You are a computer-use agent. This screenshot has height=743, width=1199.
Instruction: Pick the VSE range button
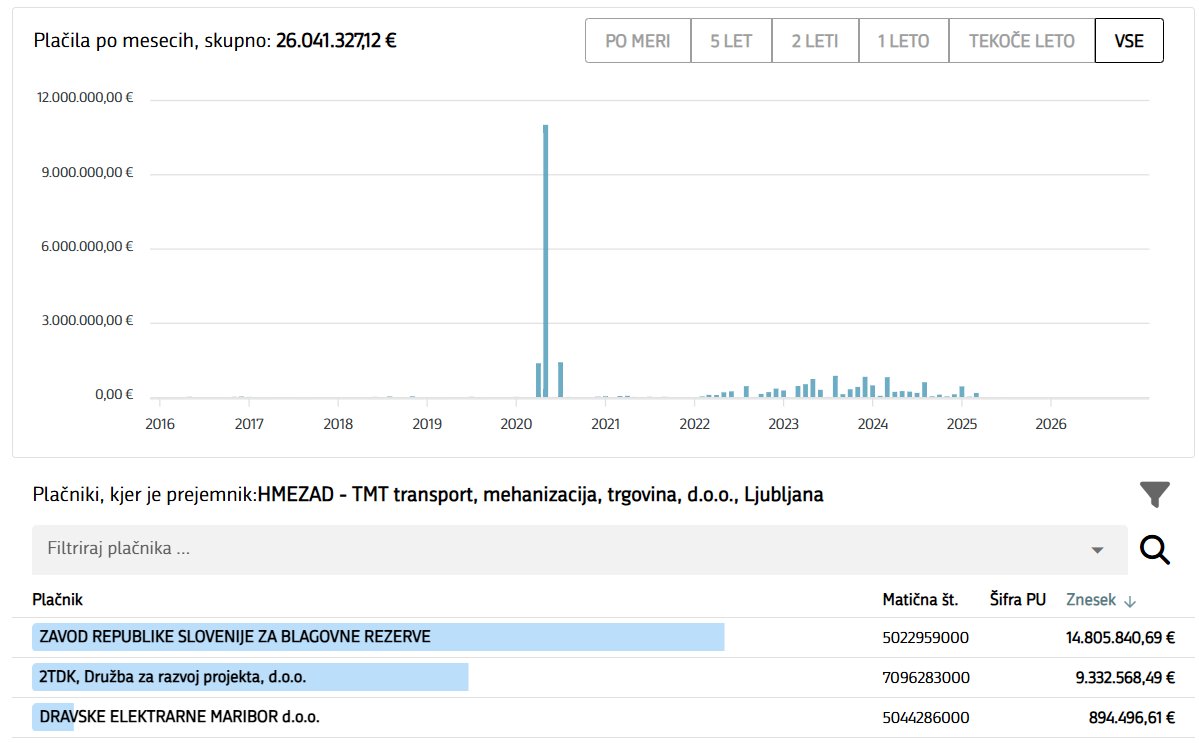pyautogui.click(x=1129, y=41)
